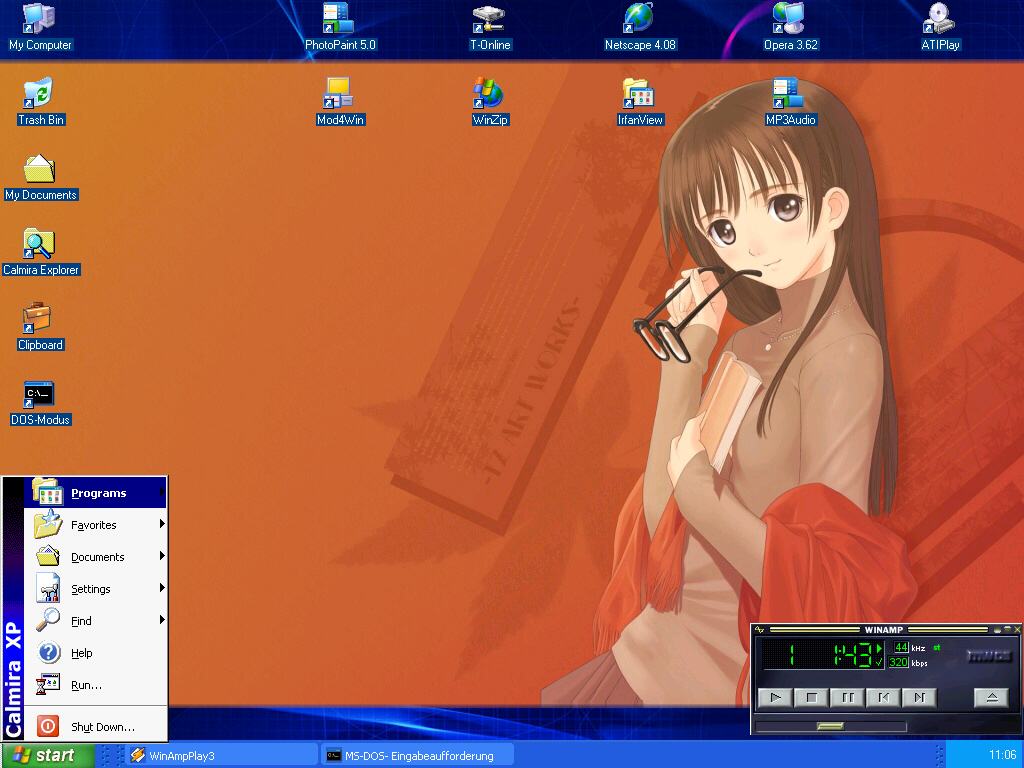This screenshot has width=1024, height=768.
Task: Select the Trash Bin icon
Action: coord(40,102)
